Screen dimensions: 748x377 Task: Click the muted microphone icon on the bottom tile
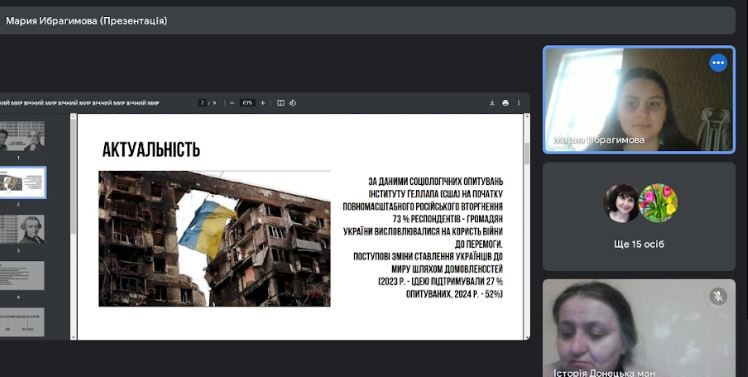718,296
